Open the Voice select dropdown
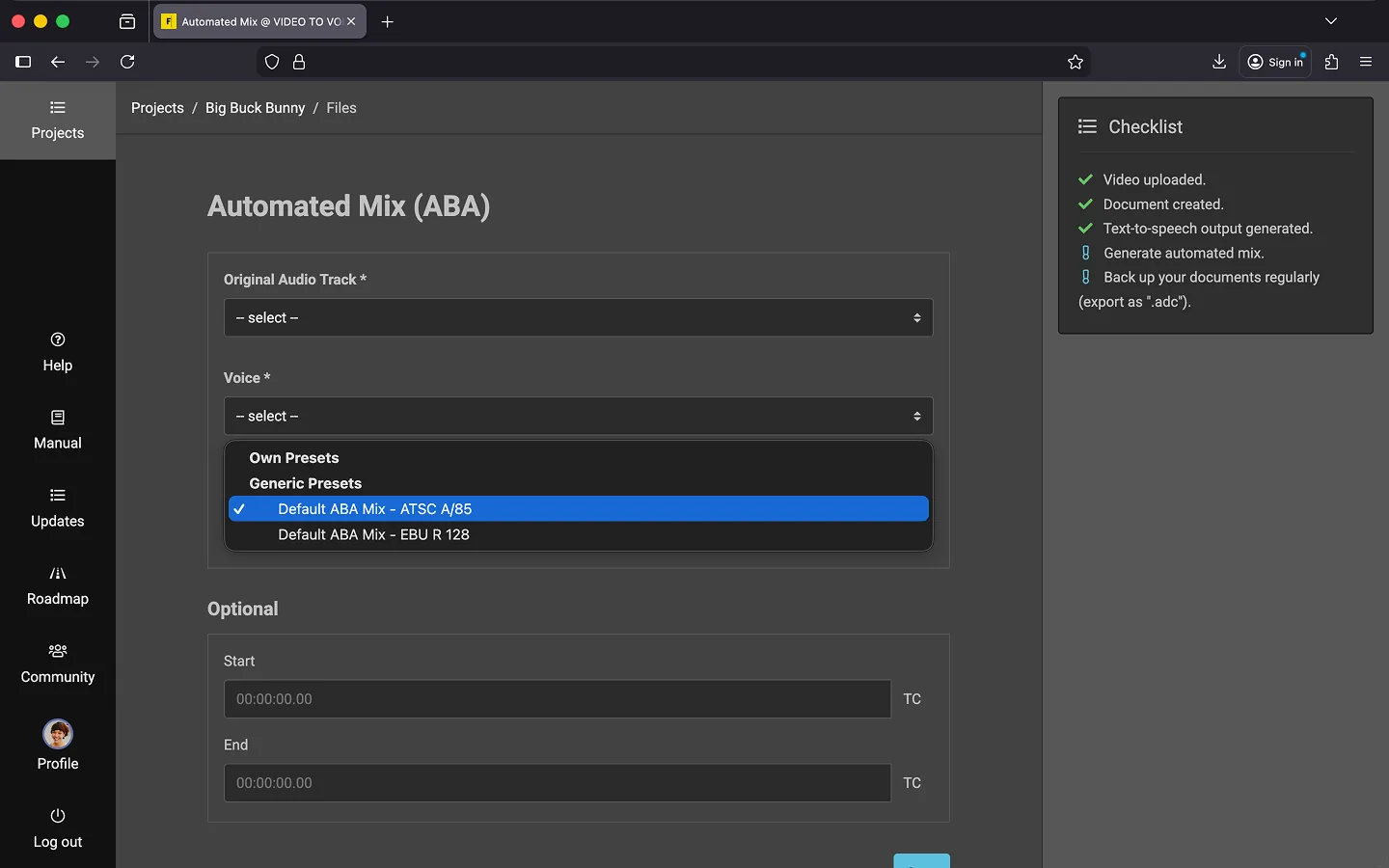Viewport: 1389px width, 868px height. pos(578,417)
